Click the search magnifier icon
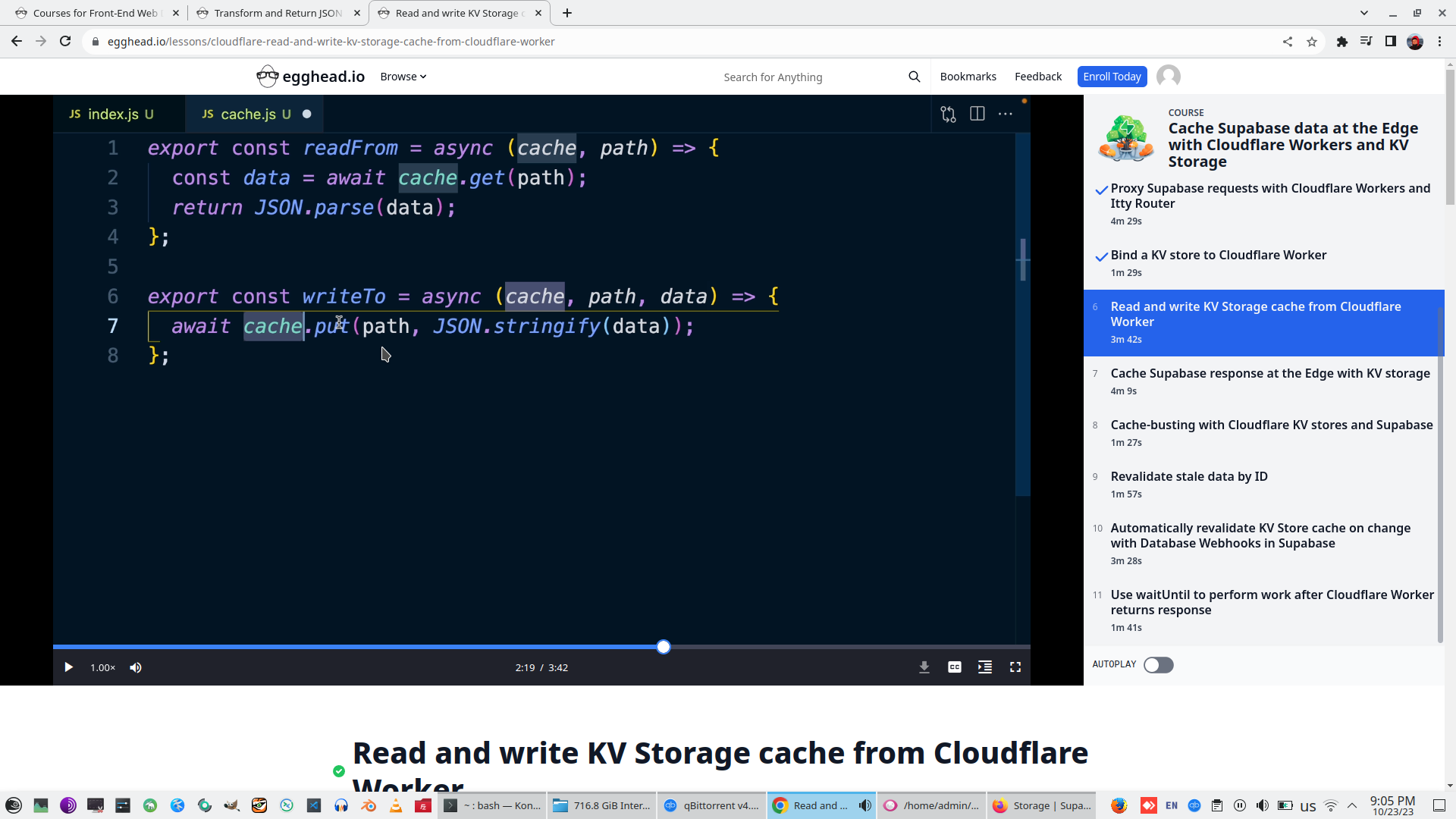Viewport: 1456px width, 819px height. [x=914, y=77]
